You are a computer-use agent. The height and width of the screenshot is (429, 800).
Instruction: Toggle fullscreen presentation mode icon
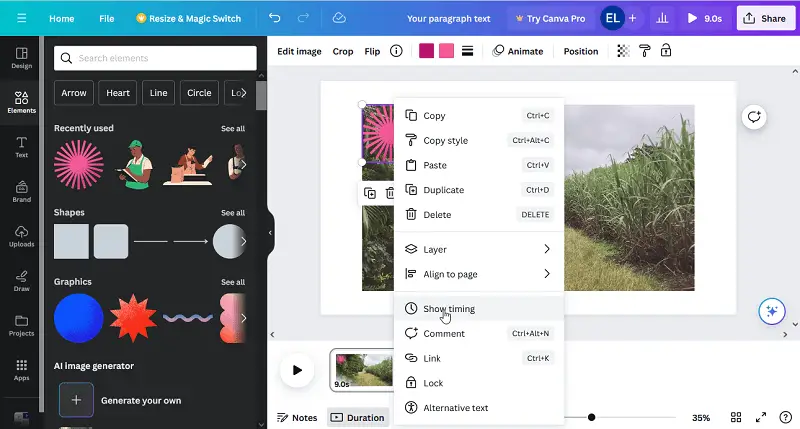coord(761,417)
